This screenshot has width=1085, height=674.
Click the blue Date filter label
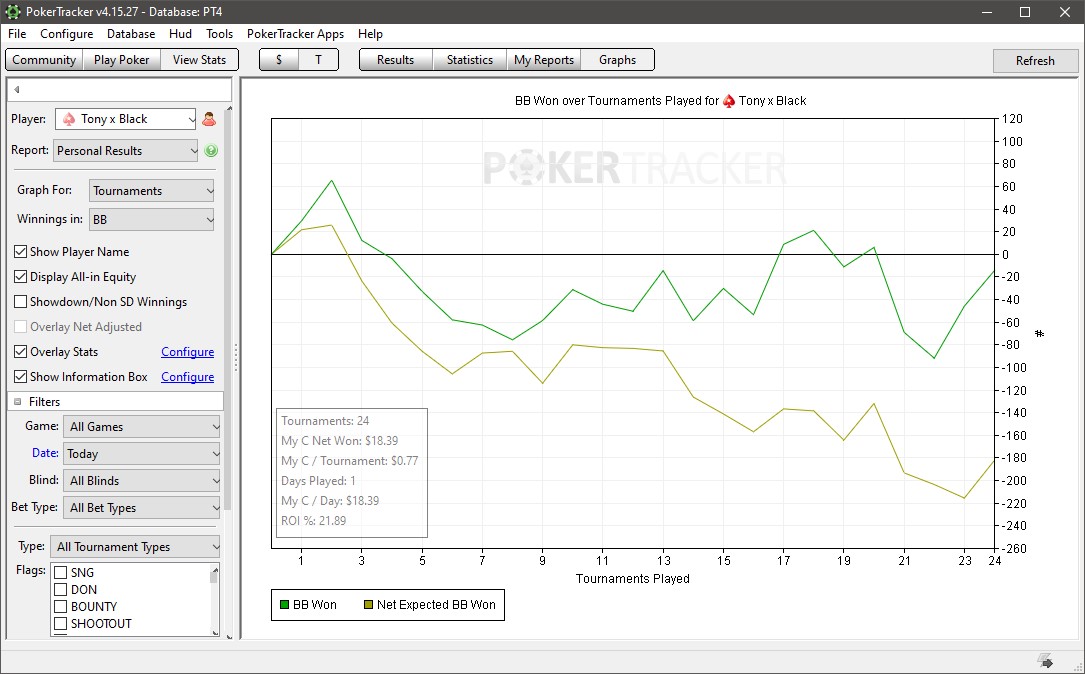pos(45,453)
